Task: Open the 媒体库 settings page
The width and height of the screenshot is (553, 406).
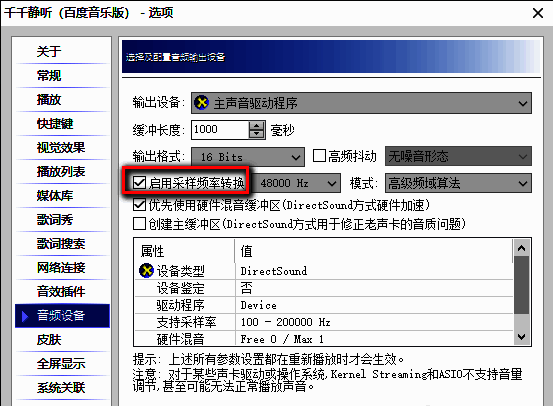Action: [55, 195]
